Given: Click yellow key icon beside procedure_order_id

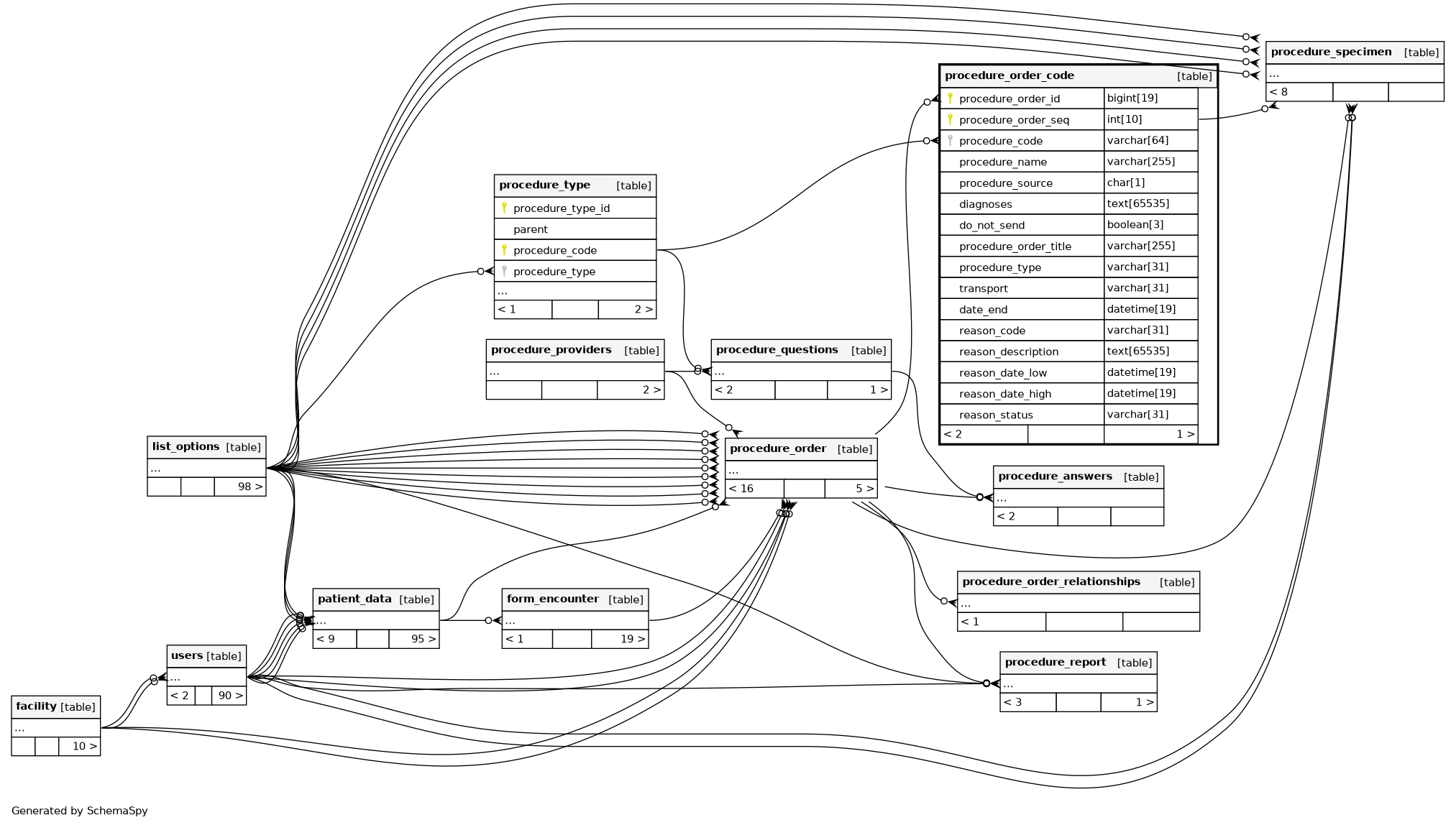Looking at the screenshot, I should [950, 98].
